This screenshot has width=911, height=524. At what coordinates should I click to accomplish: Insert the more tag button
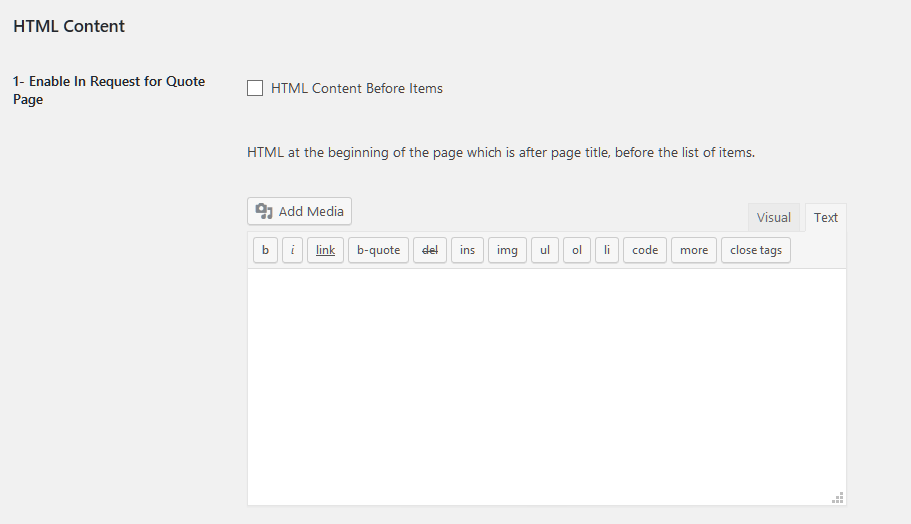coord(694,250)
